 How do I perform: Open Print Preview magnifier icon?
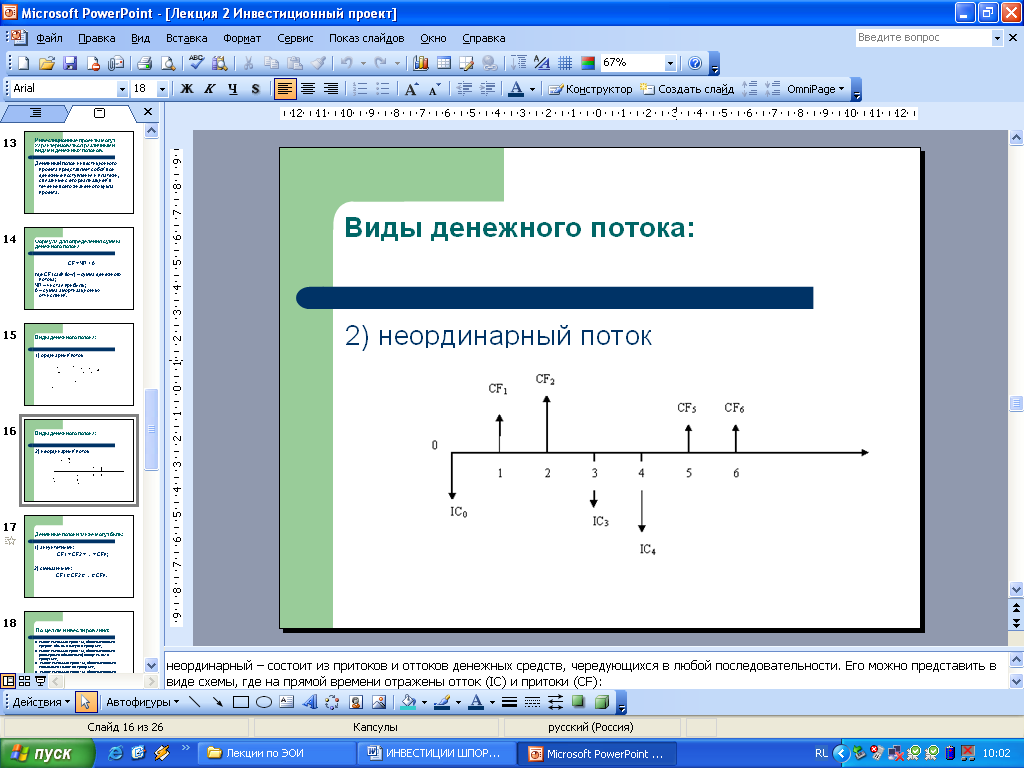pos(168,63)
